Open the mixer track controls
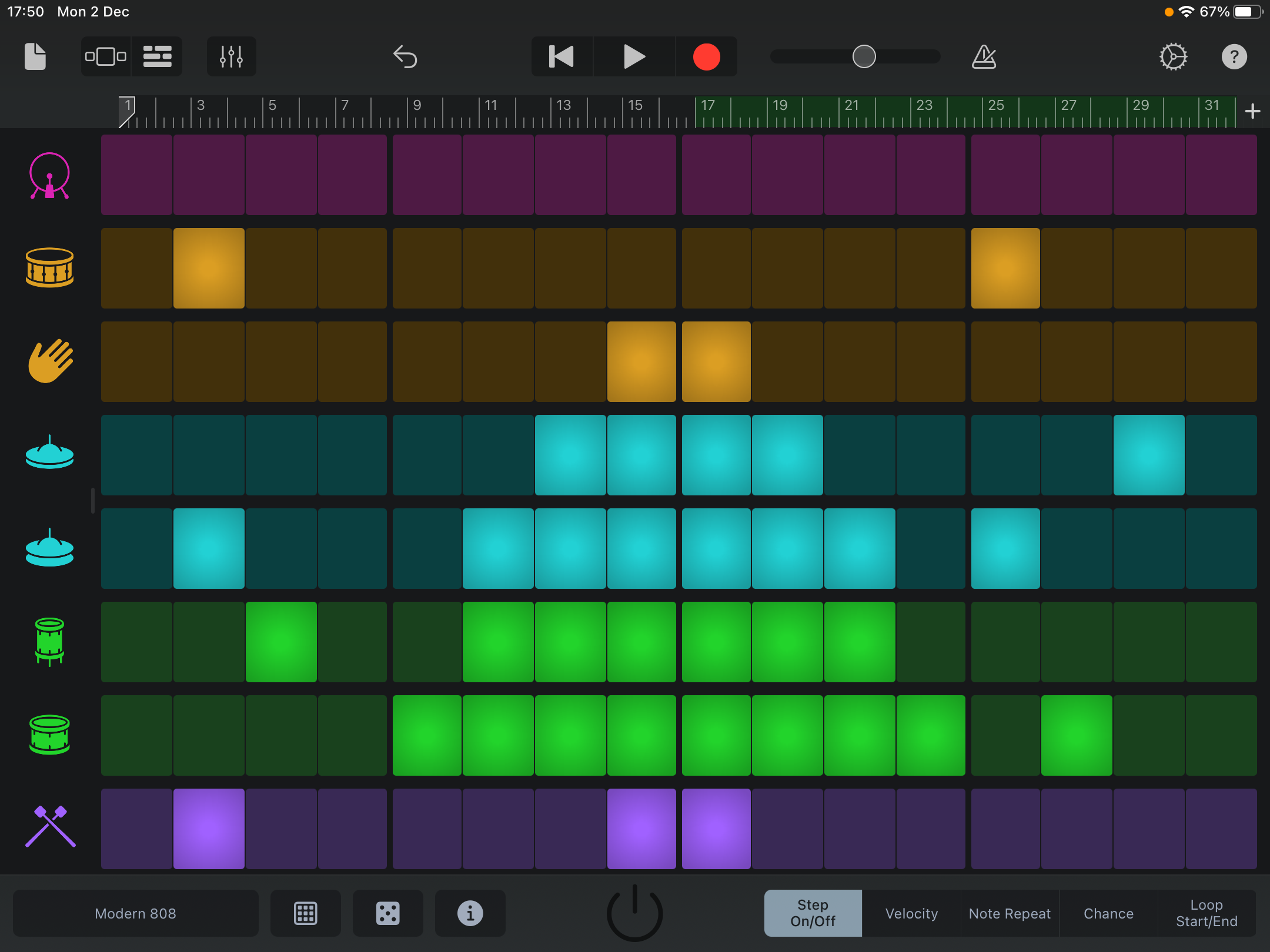The image size is (1270, 952). [x=231, y=57]
